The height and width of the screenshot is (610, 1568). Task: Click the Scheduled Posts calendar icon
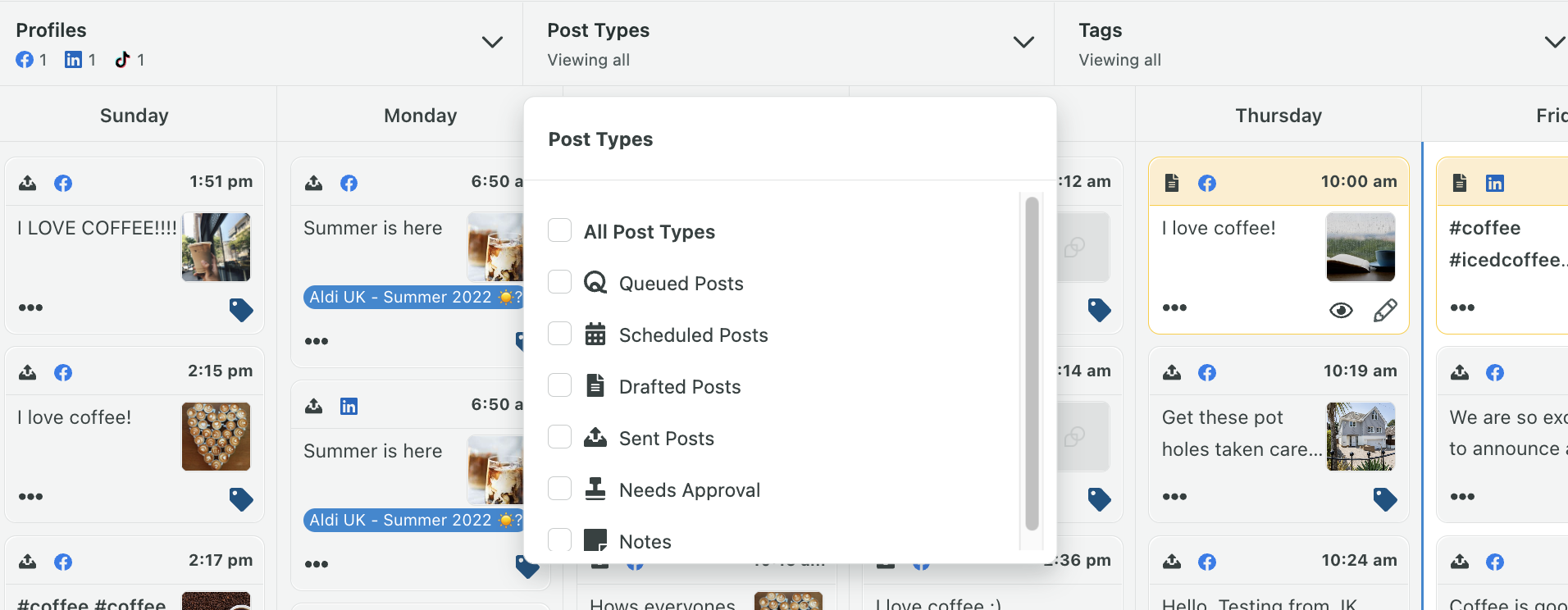(595, 335)
